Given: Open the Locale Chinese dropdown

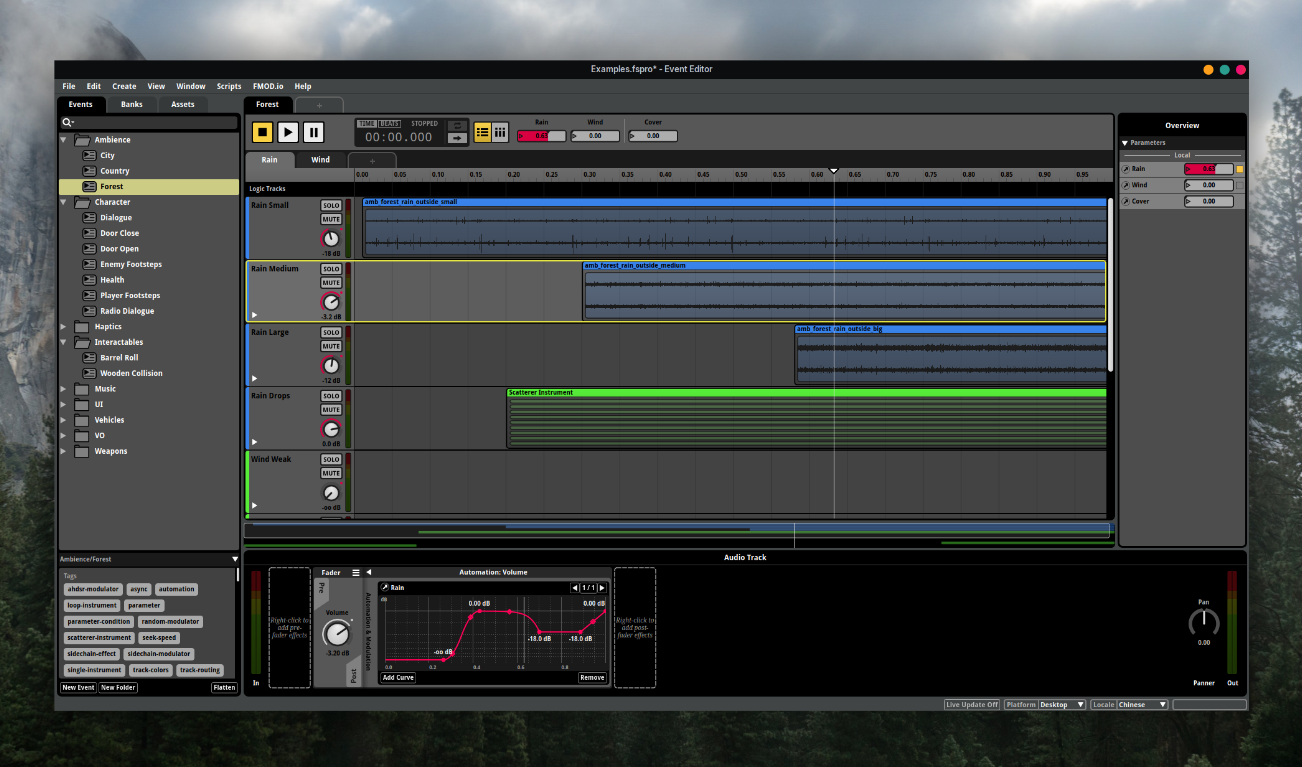Looking at the screenshot, I should click(x=1141, y=705).
